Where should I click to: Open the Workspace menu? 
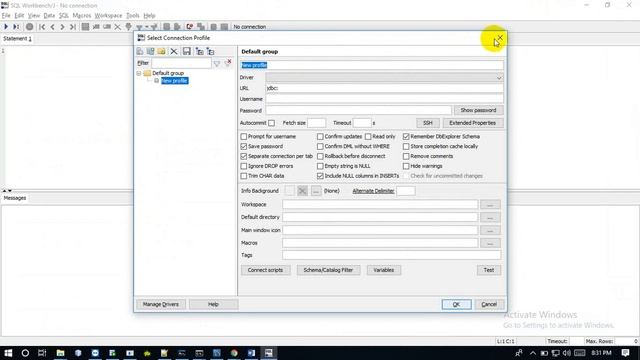click(108, 16)
